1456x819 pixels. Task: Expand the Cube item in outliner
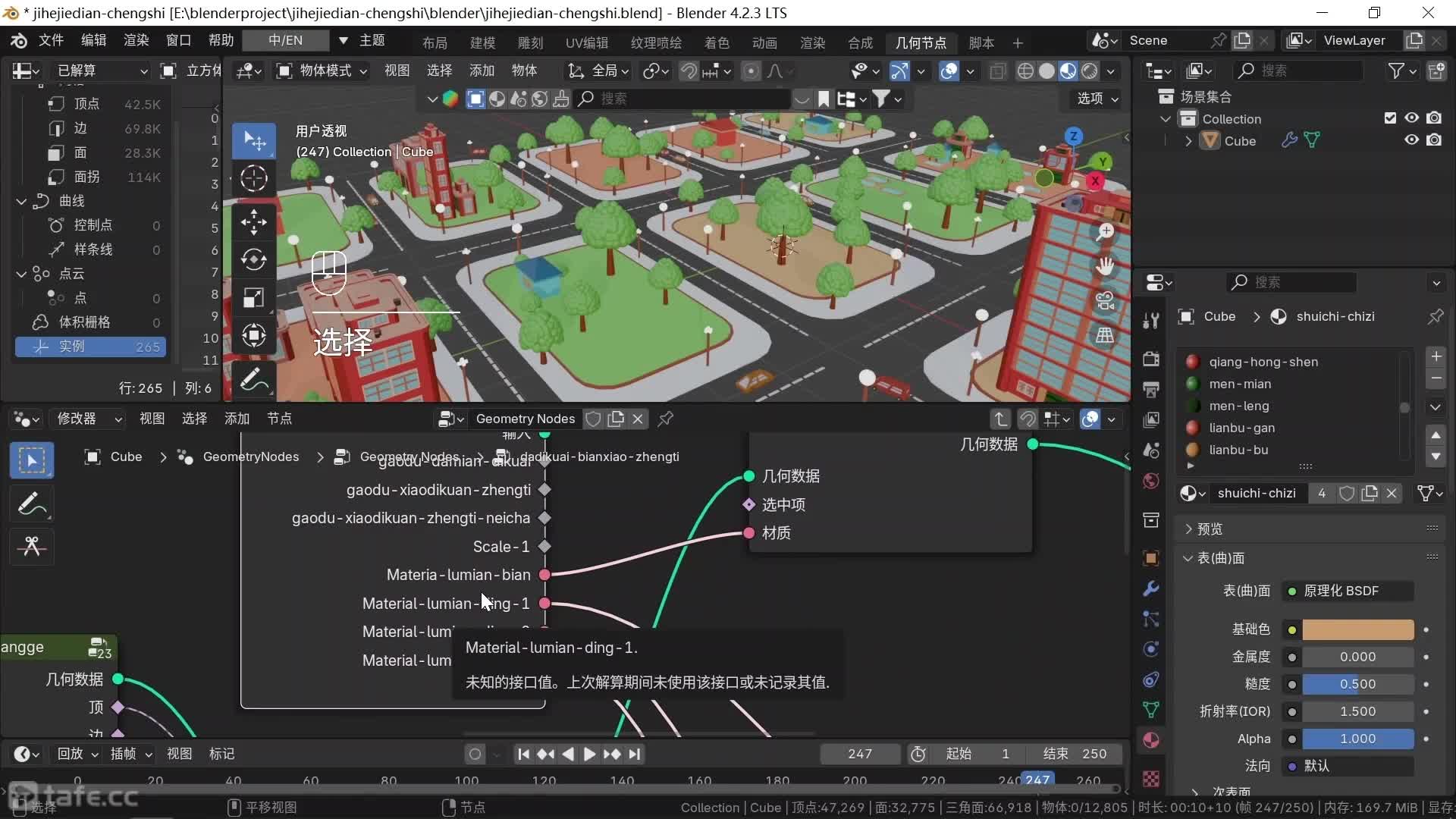[1188, 141]
